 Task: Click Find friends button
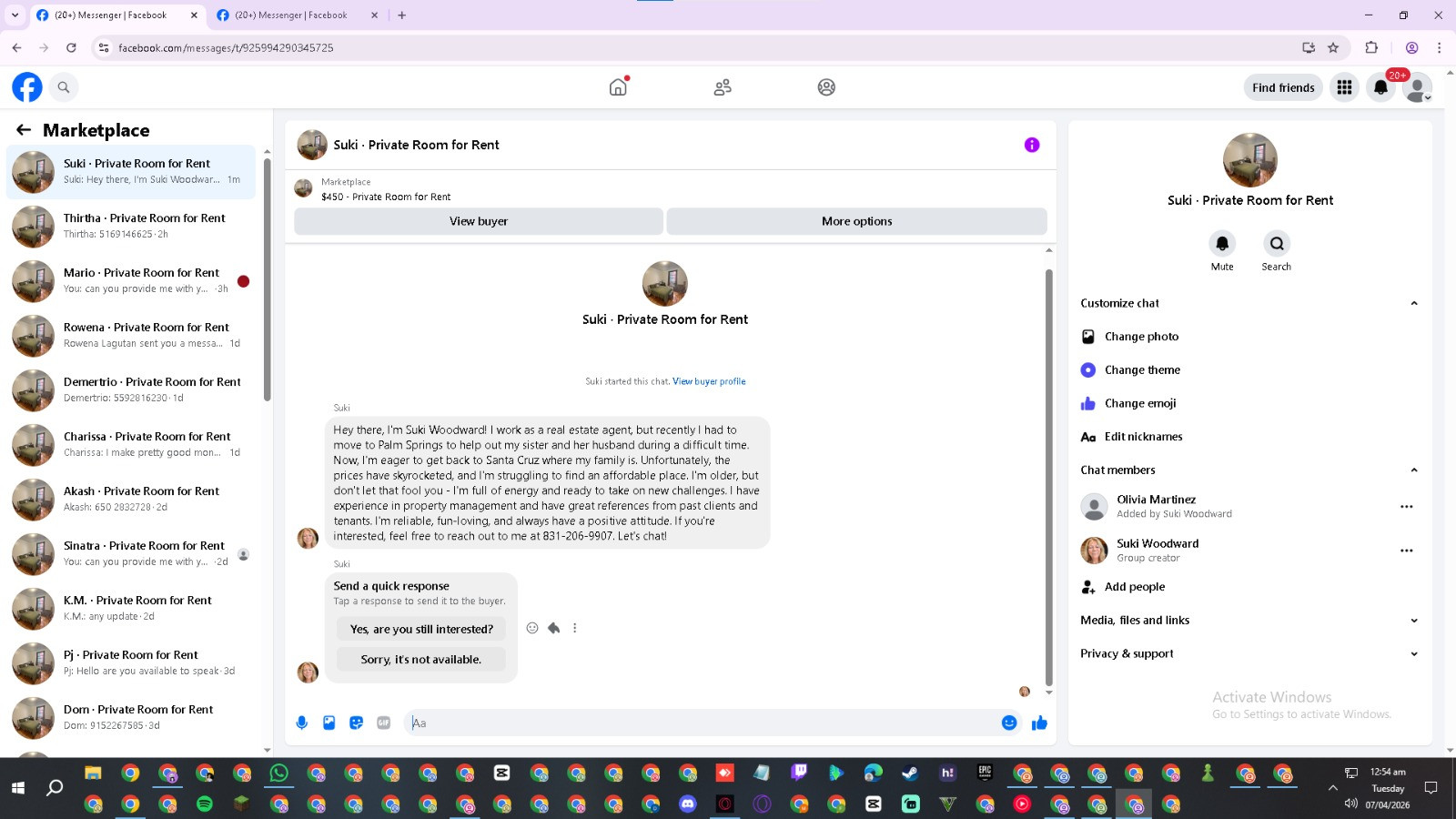click(x=1283, y=87)
